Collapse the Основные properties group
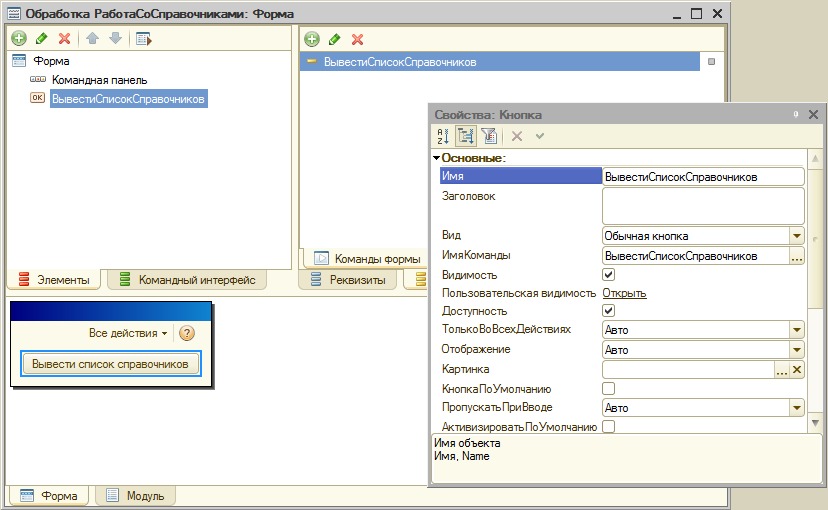Image resolution: width=828 pixels, height=510 pixels. click(x=436, y=158)
